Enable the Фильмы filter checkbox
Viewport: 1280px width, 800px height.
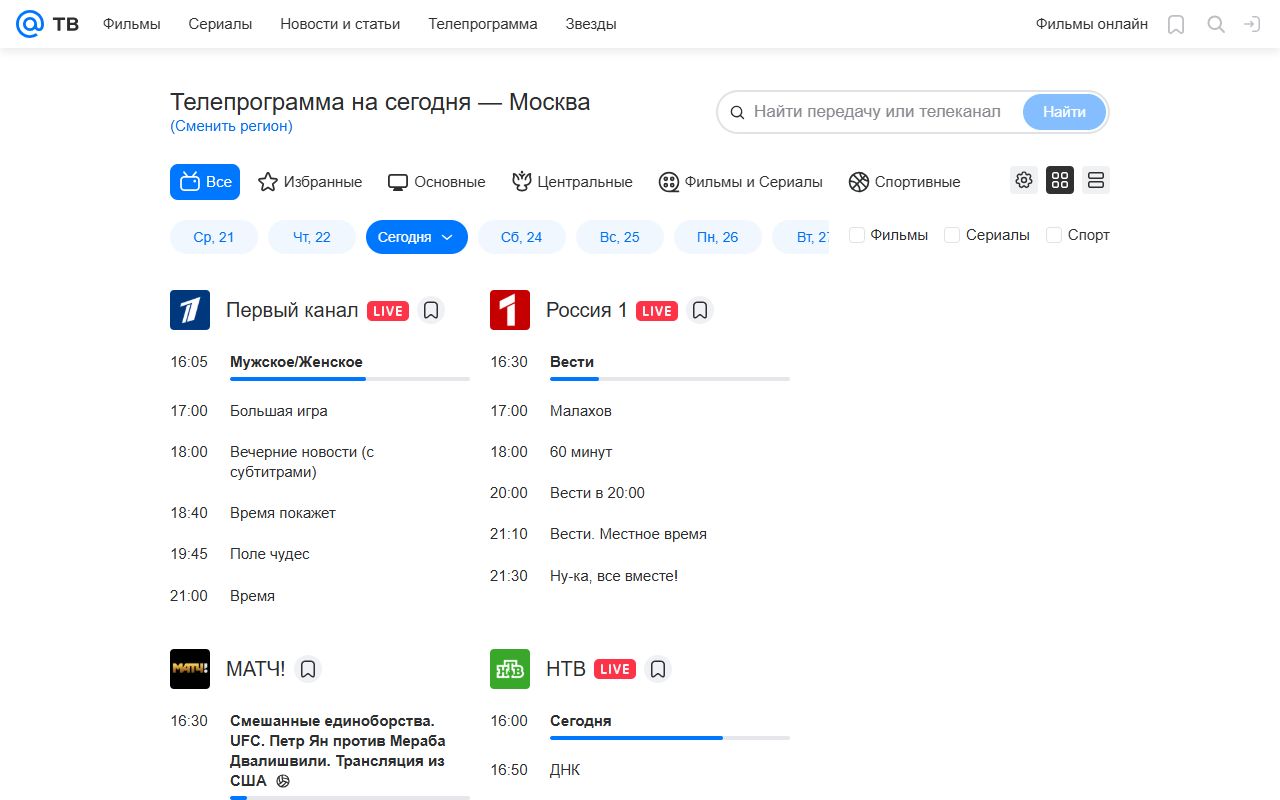click(x=857, y=235)
